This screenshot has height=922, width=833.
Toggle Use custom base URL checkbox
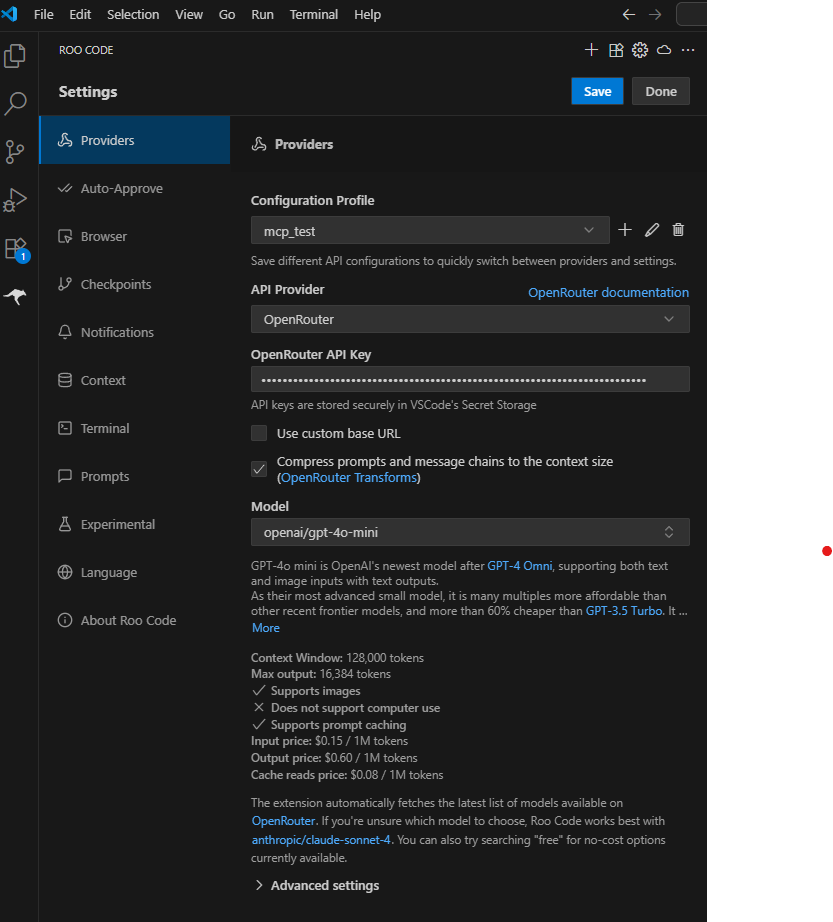(259, 433)
